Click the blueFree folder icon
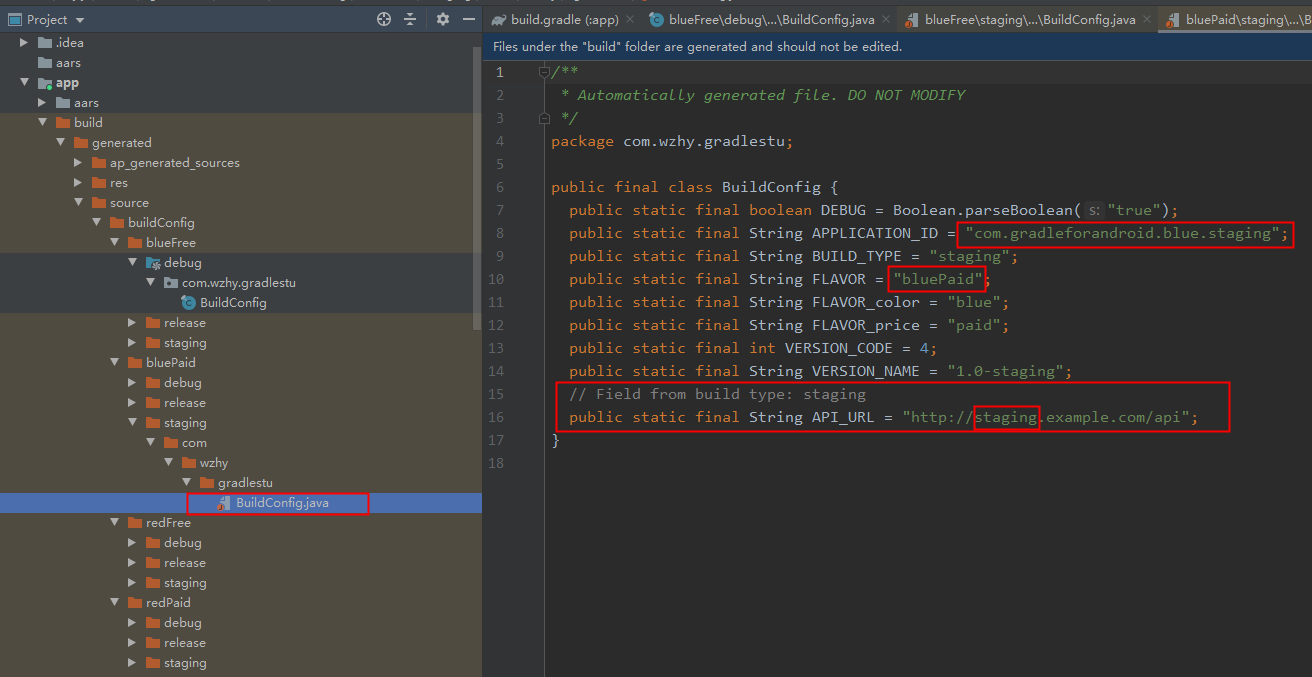 [x=135, y=242]
